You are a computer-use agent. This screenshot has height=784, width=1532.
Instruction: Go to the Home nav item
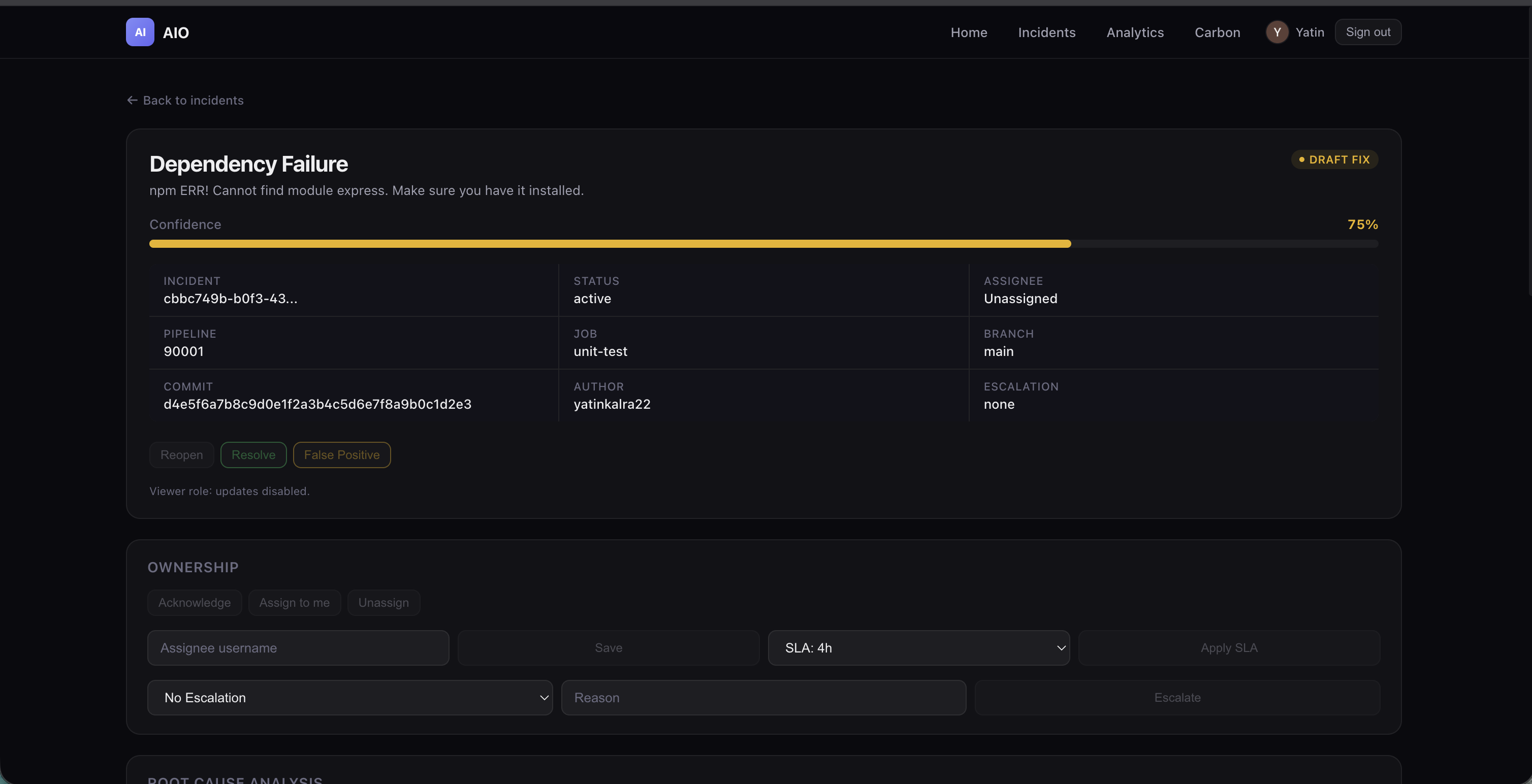click(x=968, y=32)
